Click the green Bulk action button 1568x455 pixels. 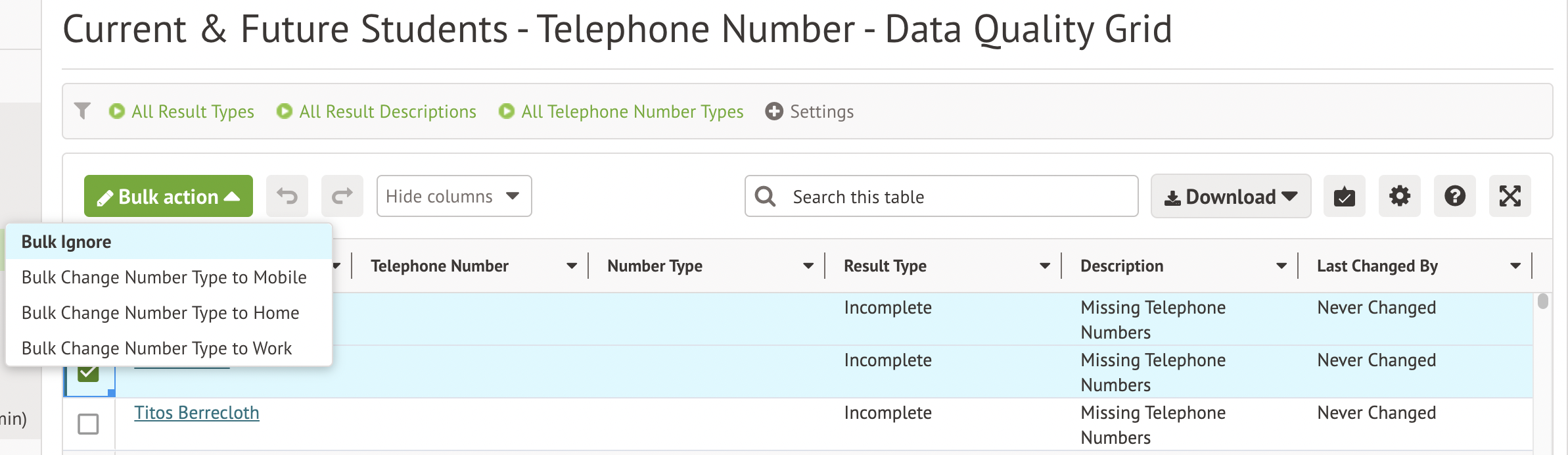click(168, 196)
